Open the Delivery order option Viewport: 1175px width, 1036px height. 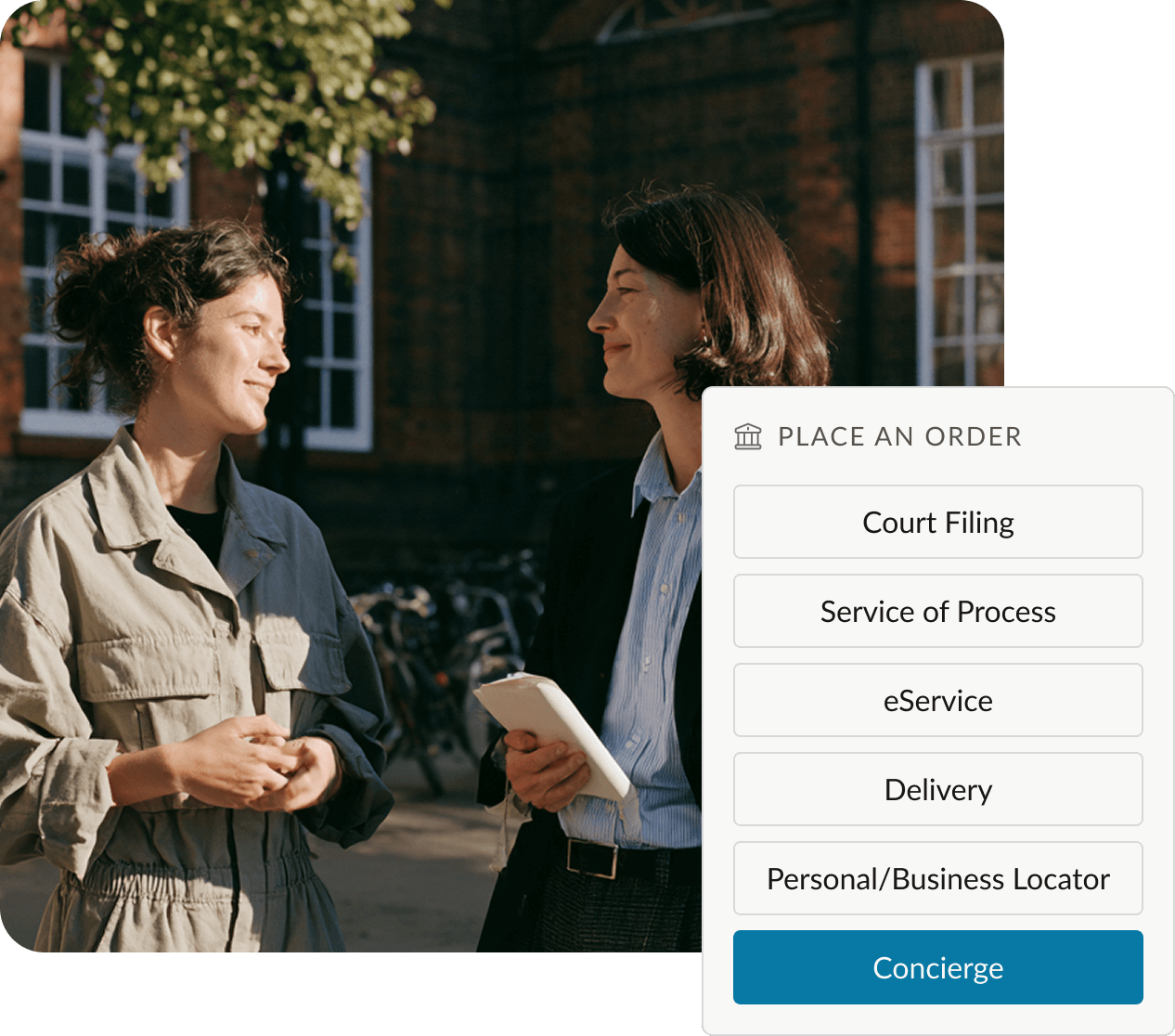937,789
